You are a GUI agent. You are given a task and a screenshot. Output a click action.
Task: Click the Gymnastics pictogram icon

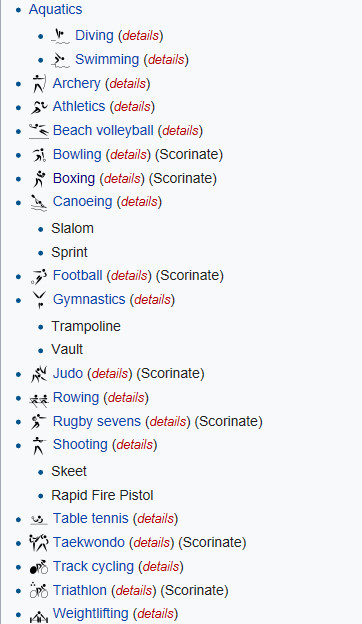coord(39,300)
